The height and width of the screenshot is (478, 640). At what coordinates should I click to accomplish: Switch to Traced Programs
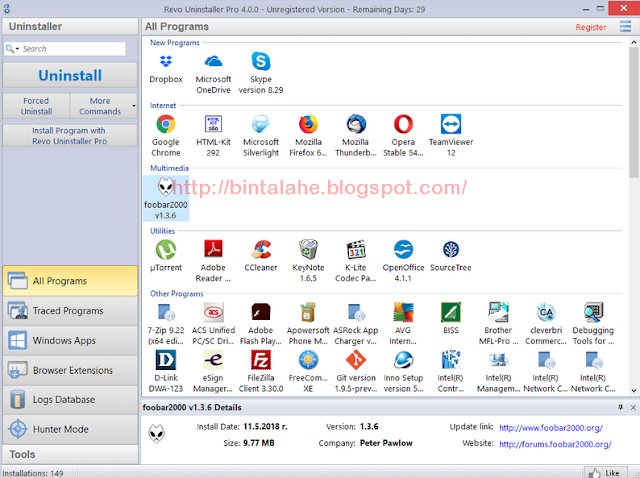tap(70, 311)
